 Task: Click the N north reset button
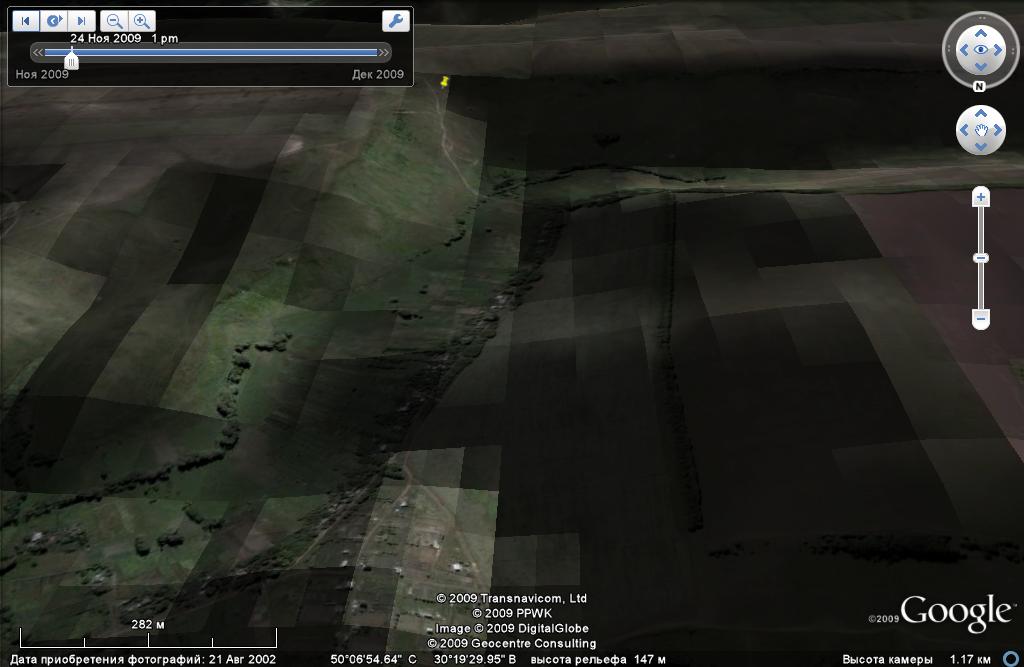tap(980, 87)
